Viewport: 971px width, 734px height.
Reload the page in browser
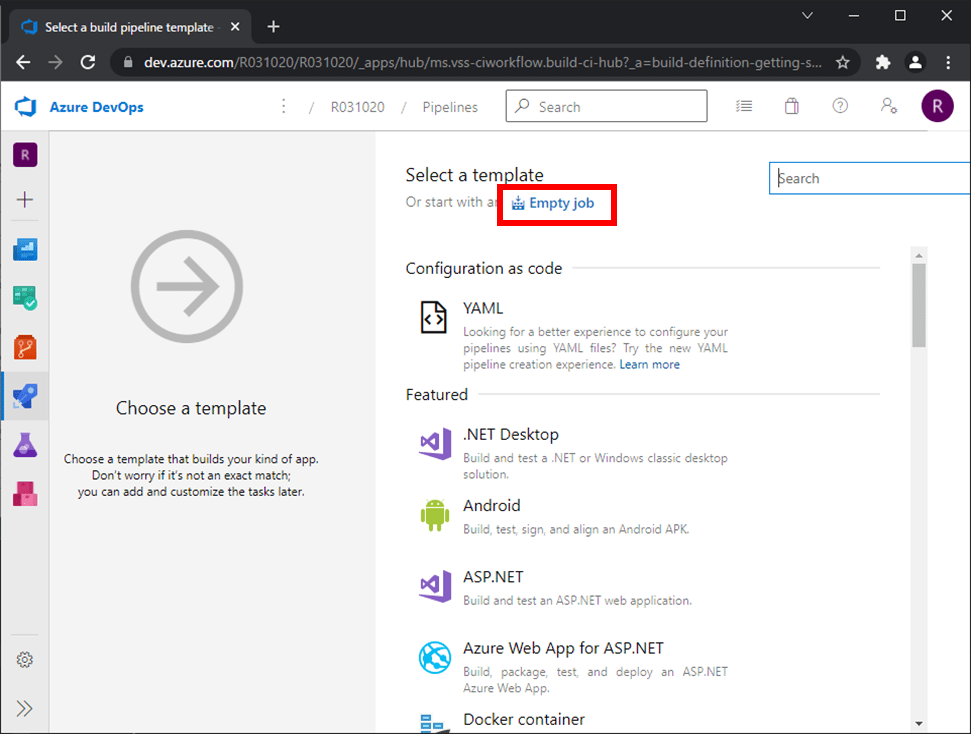pos(88,62)
